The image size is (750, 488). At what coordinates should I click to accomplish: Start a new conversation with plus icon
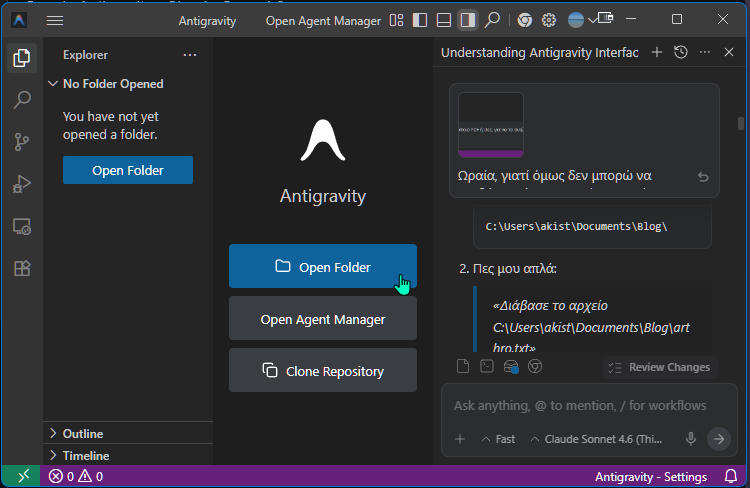coord(657,52)
